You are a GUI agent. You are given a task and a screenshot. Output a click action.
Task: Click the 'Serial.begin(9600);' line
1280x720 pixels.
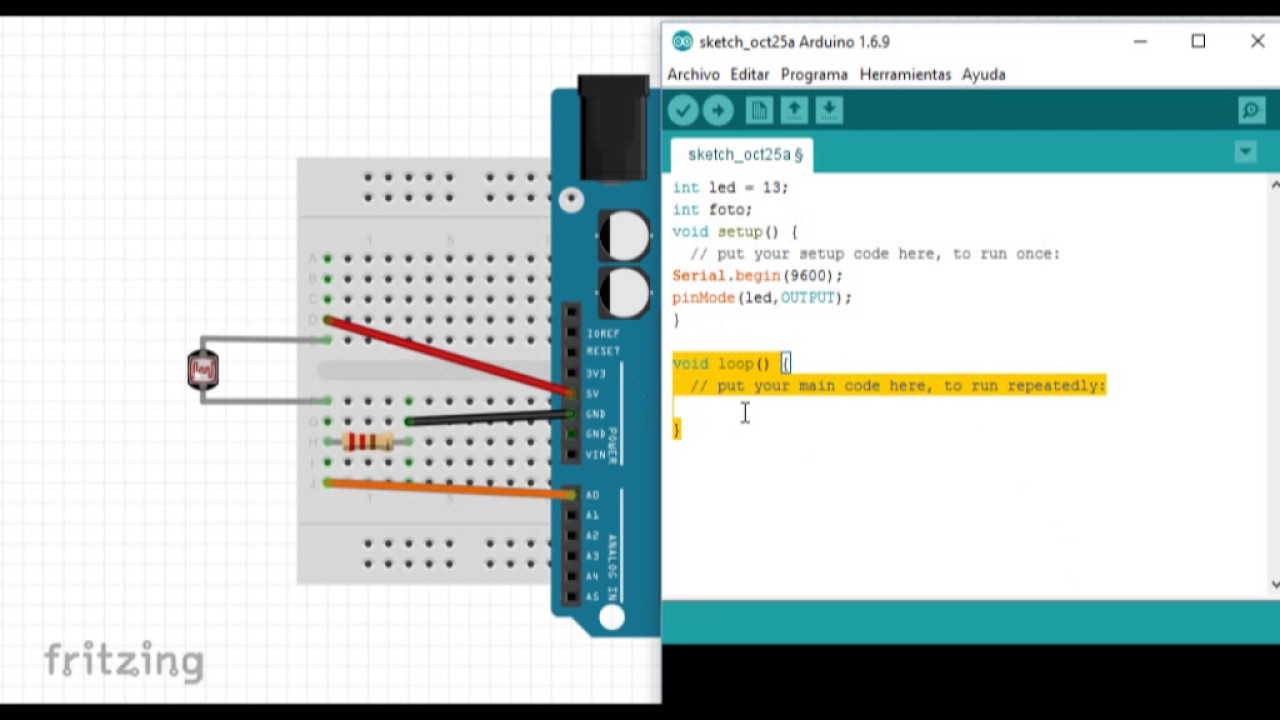coord(757,275)
